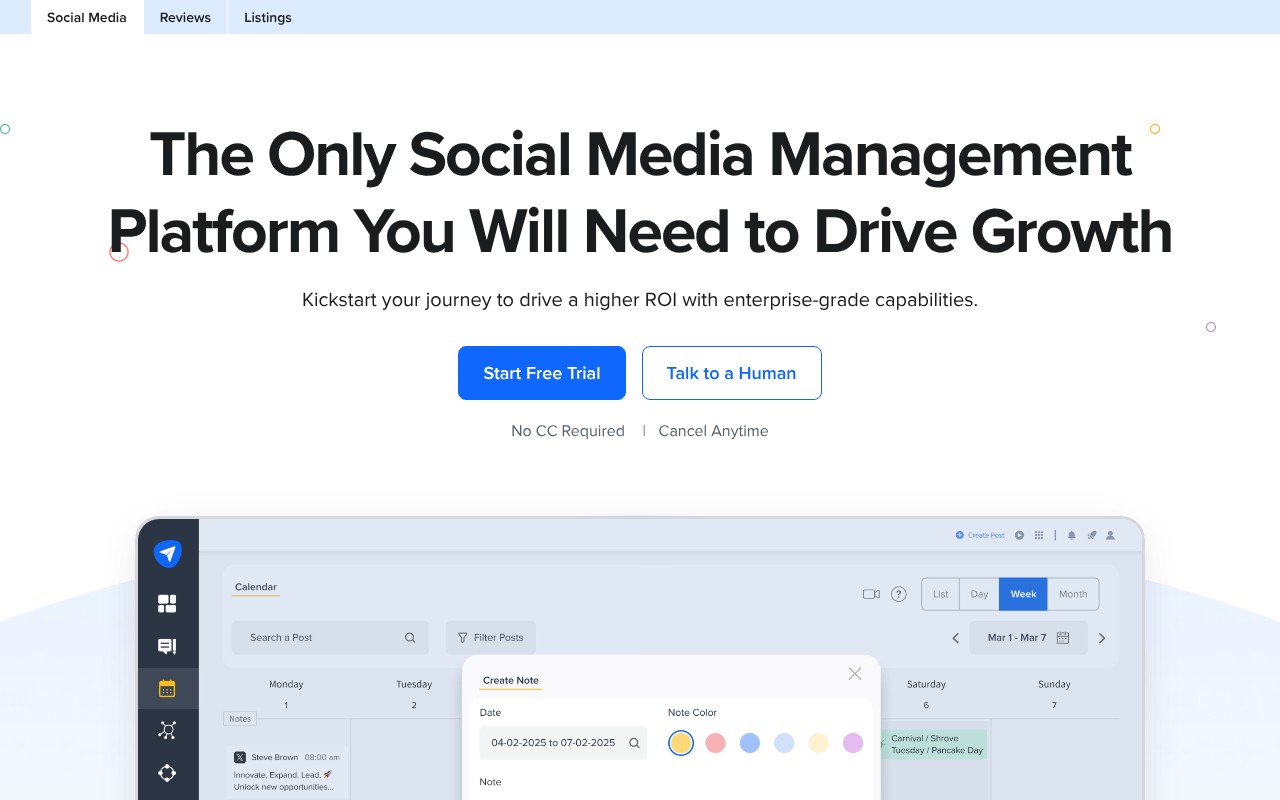Screen dimensions: 1280x800
Task: Select the cream note color swatch
Action: [819, 743]
